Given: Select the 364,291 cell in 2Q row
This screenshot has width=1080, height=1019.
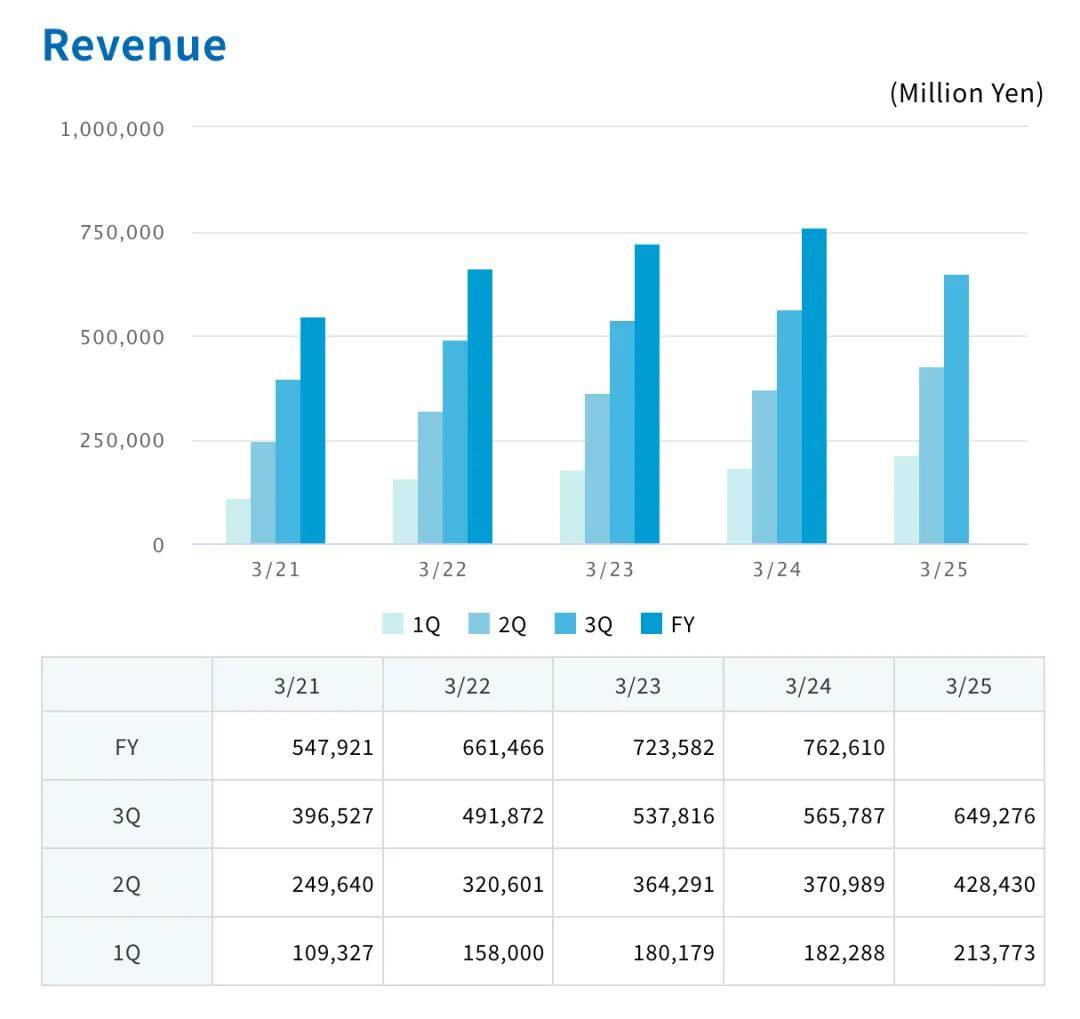Looking at the screenshot, I should (x=638, y=884).
